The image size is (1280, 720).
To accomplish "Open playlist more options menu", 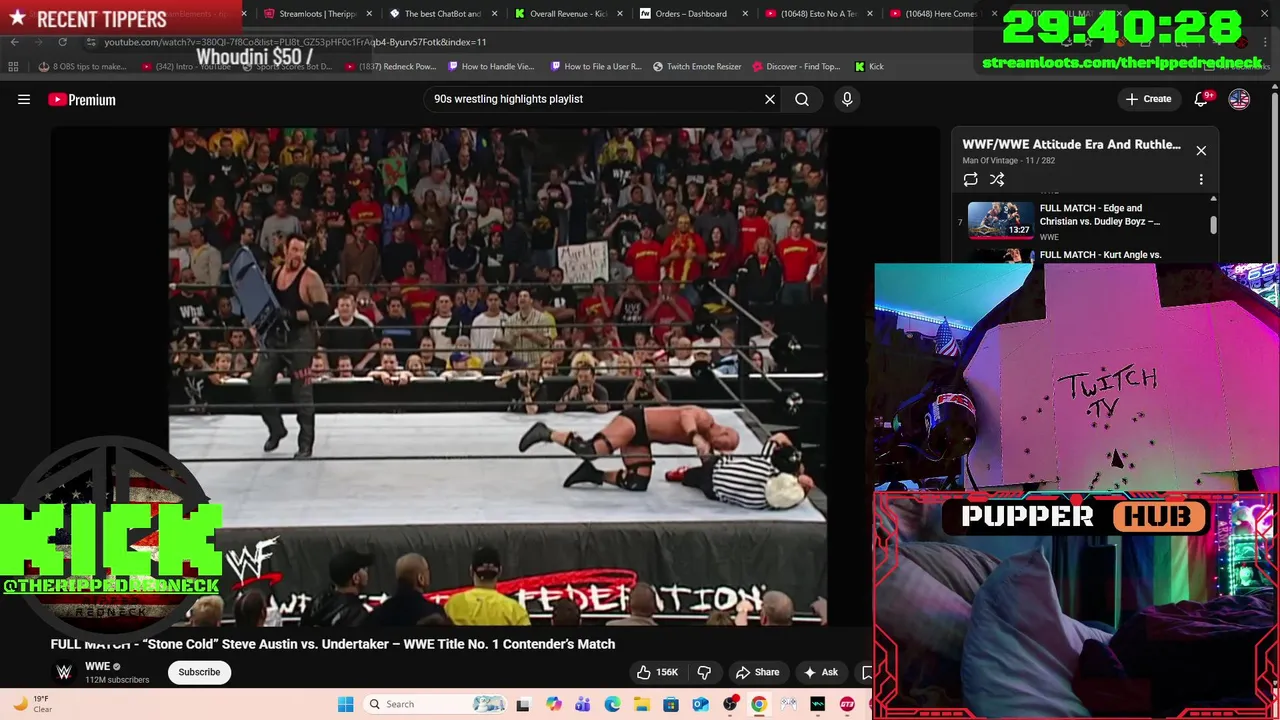I will (x=1201, y=180).
